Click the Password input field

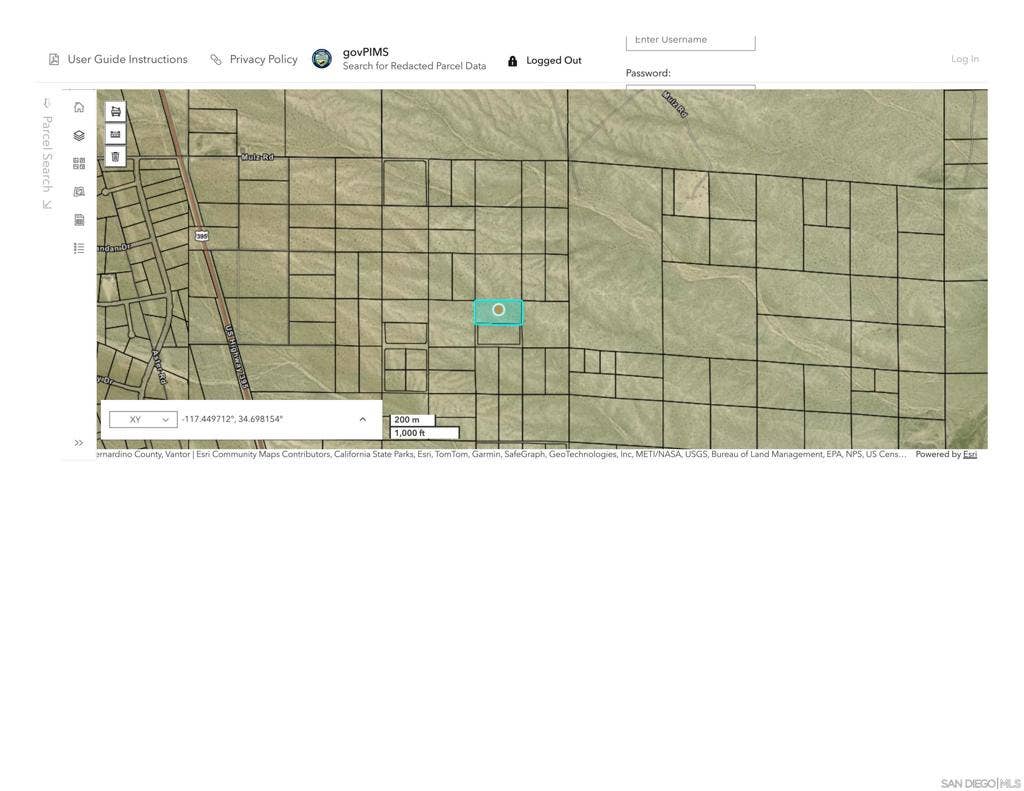pyautogui.click(x=690, y=87)
